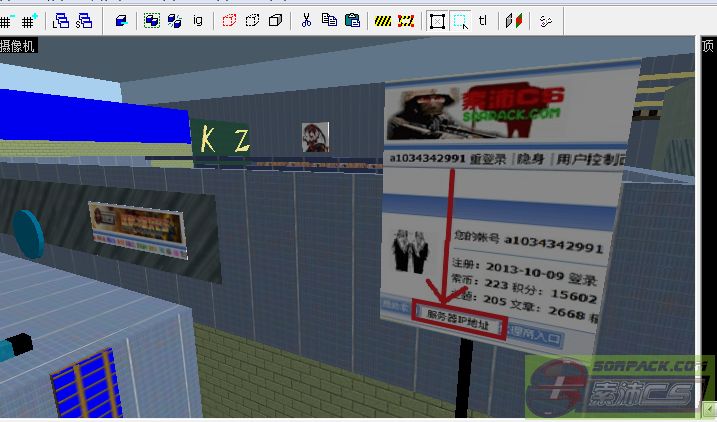Click the save window state icon
The height and width of the screenshot is (422, 717).
click(84, 20)
